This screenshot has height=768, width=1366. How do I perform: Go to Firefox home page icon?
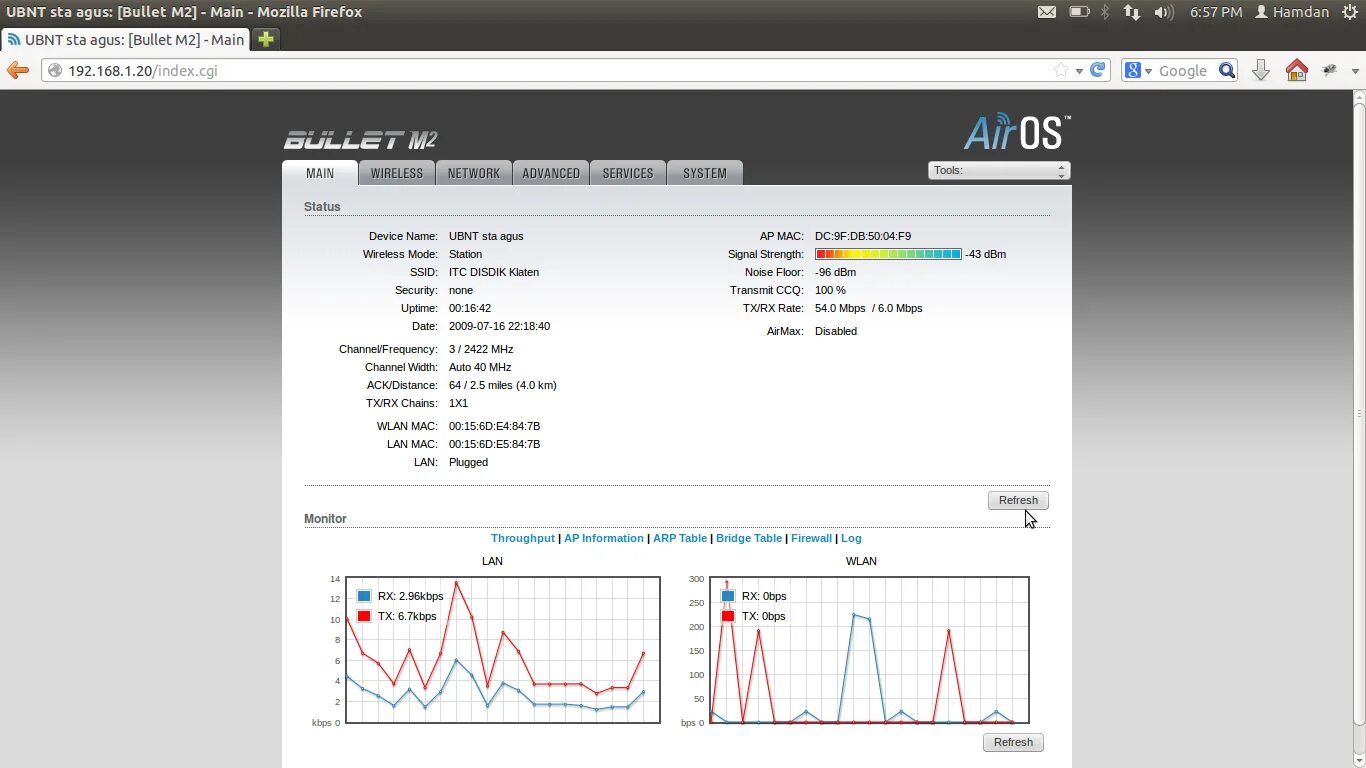pyautogui.click(x=1296, y=70)
